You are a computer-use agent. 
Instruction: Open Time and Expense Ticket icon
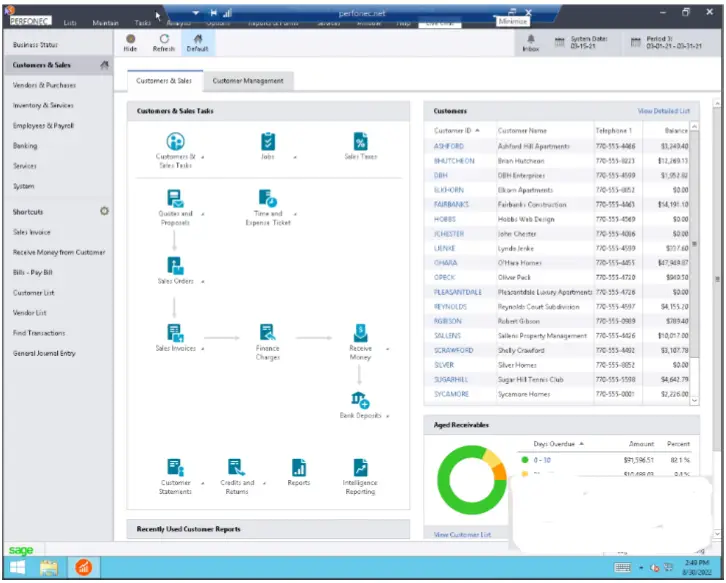point(268,198)
